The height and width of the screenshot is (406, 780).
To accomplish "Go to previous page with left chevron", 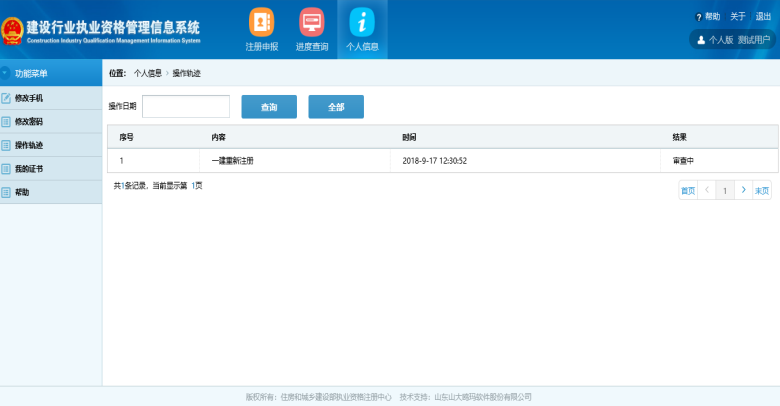I will point(707,190).
